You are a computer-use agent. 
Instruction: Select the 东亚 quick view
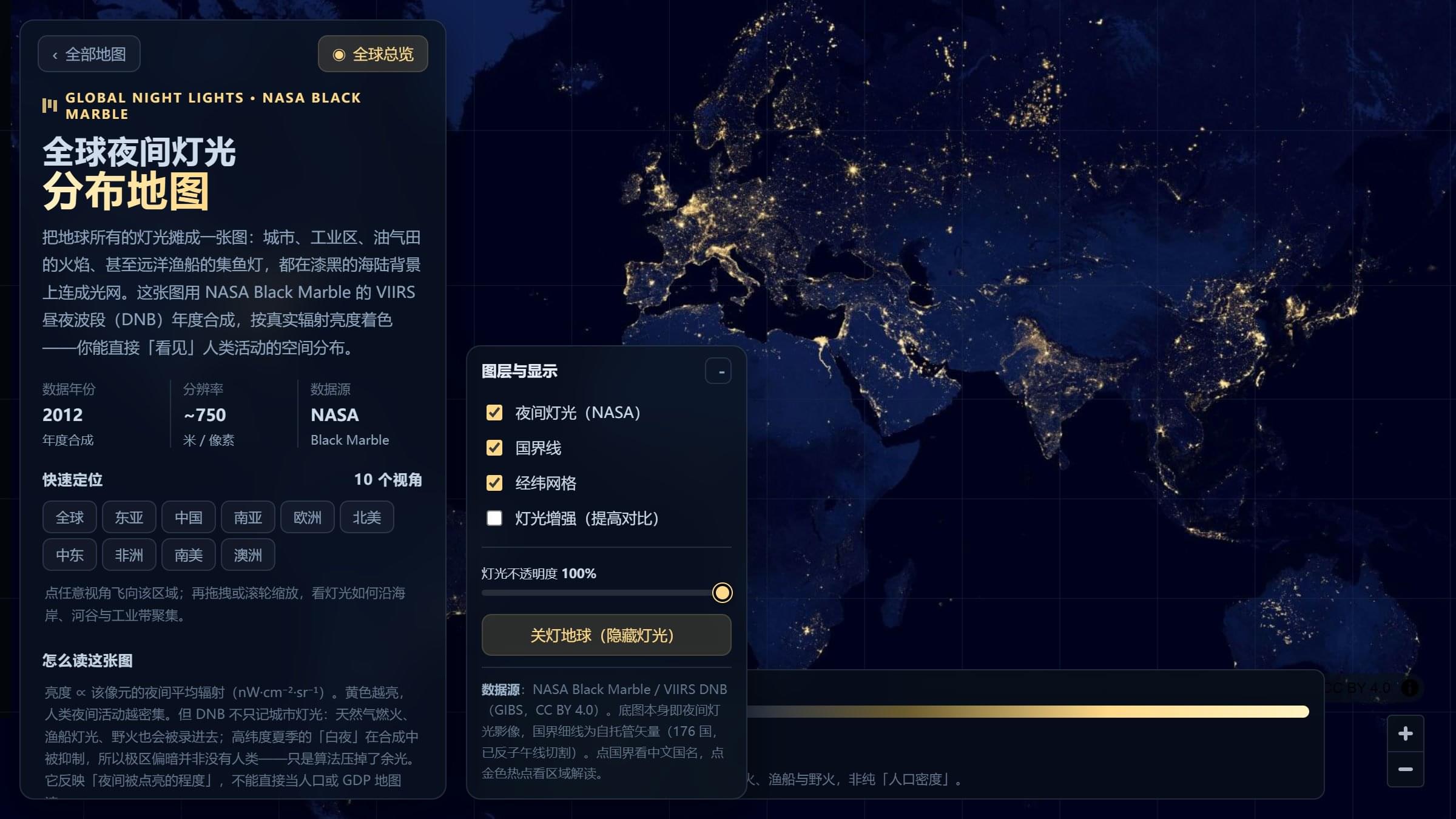[129, 517]
